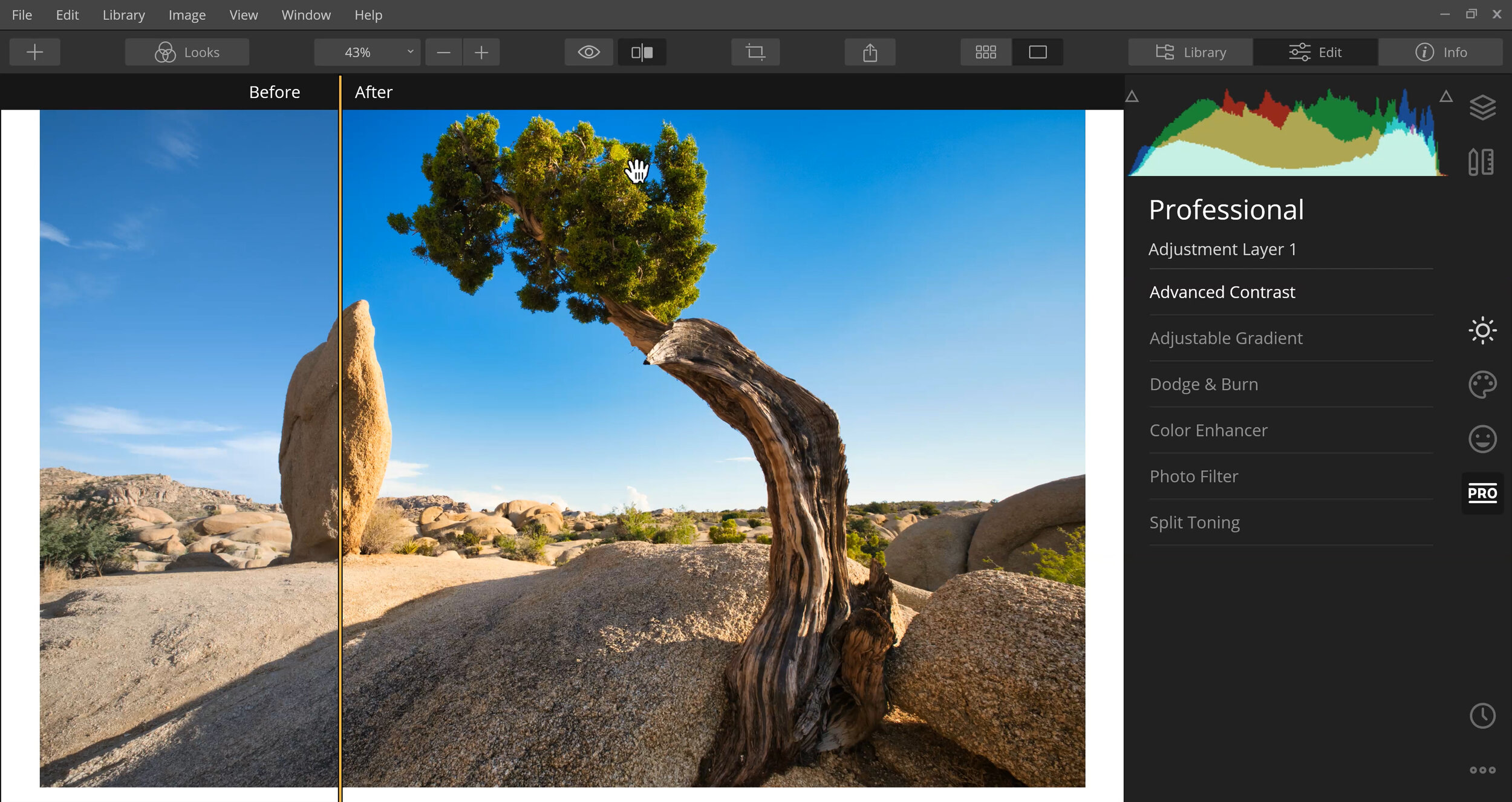The image size is (1512, 802).
Task: Select the Crop tool icon
Action: pos(756,52)
